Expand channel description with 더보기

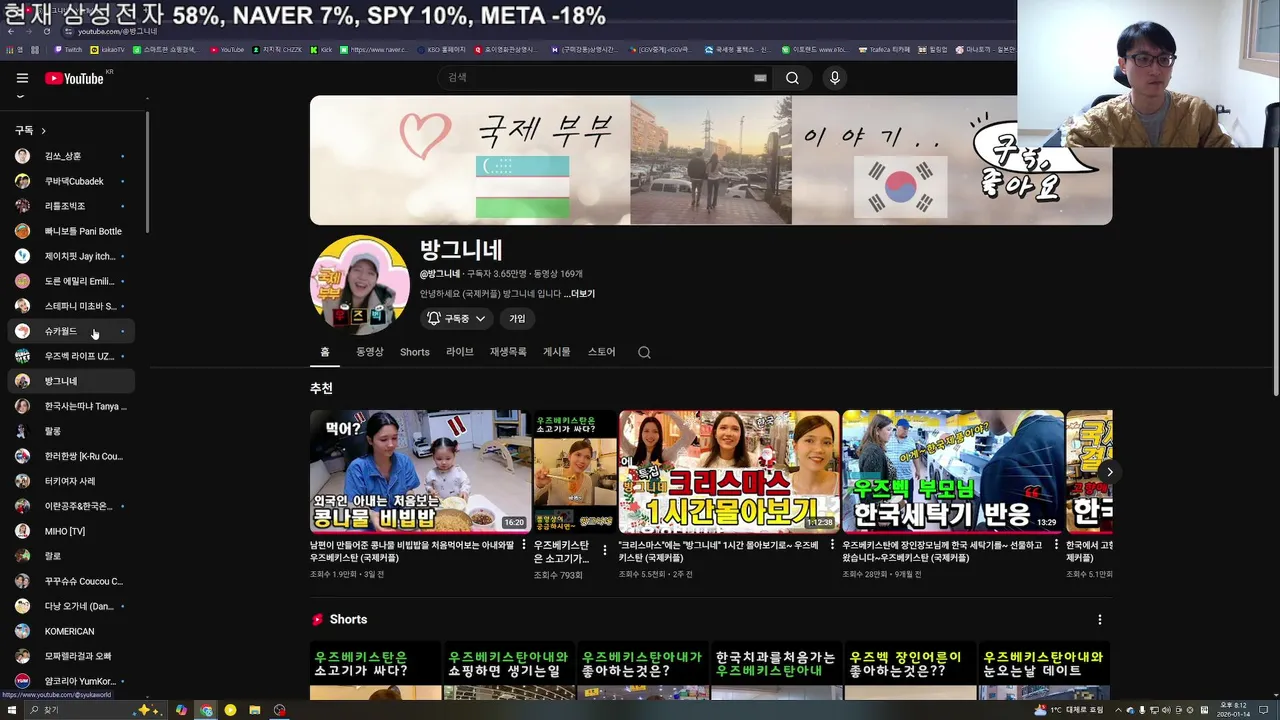579,294
